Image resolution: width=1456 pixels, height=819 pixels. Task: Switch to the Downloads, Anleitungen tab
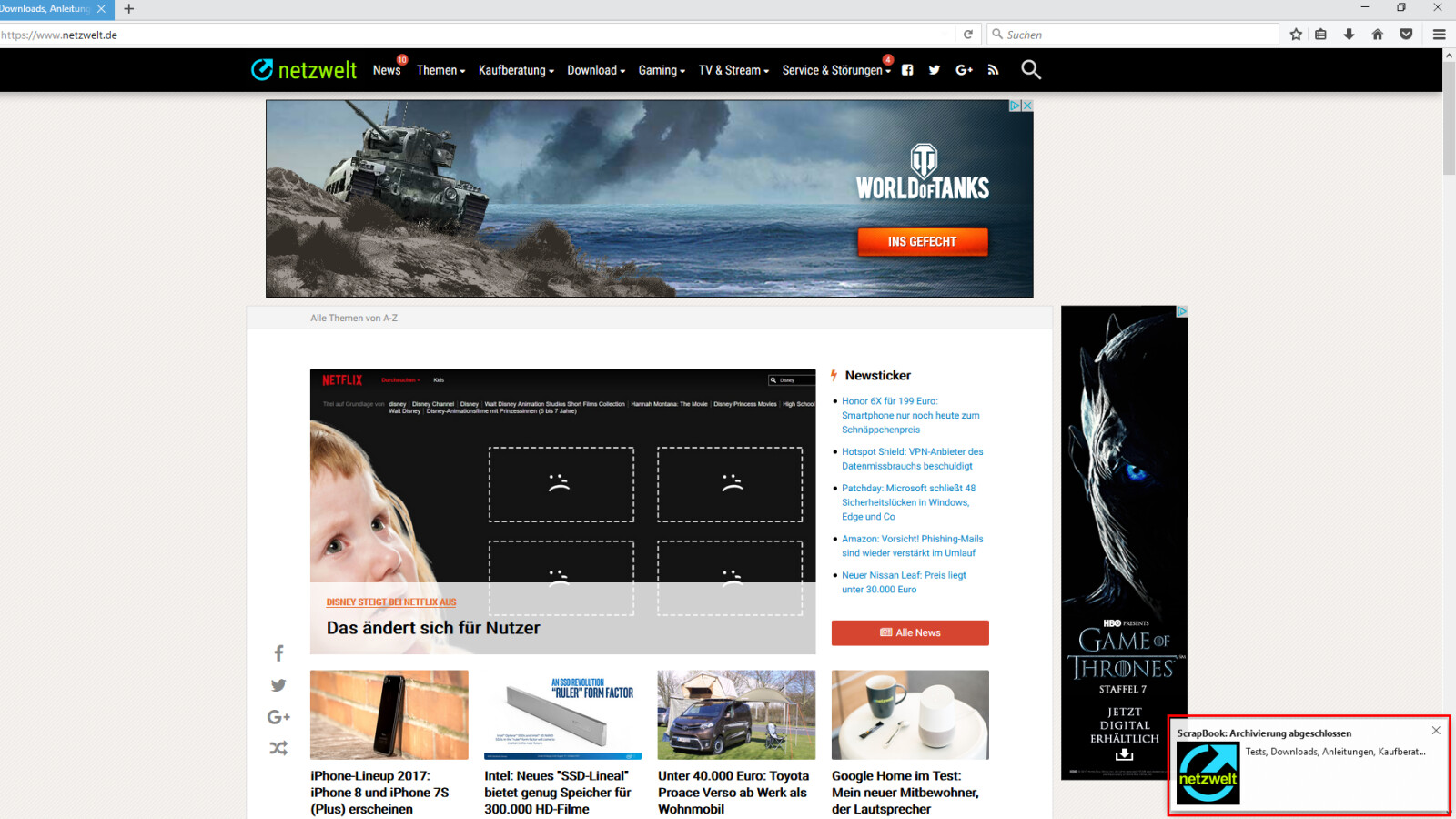(45, 9)
